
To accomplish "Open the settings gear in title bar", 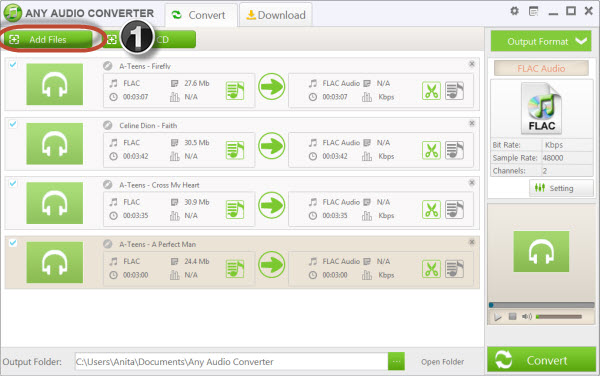I will tap(515, 11).
